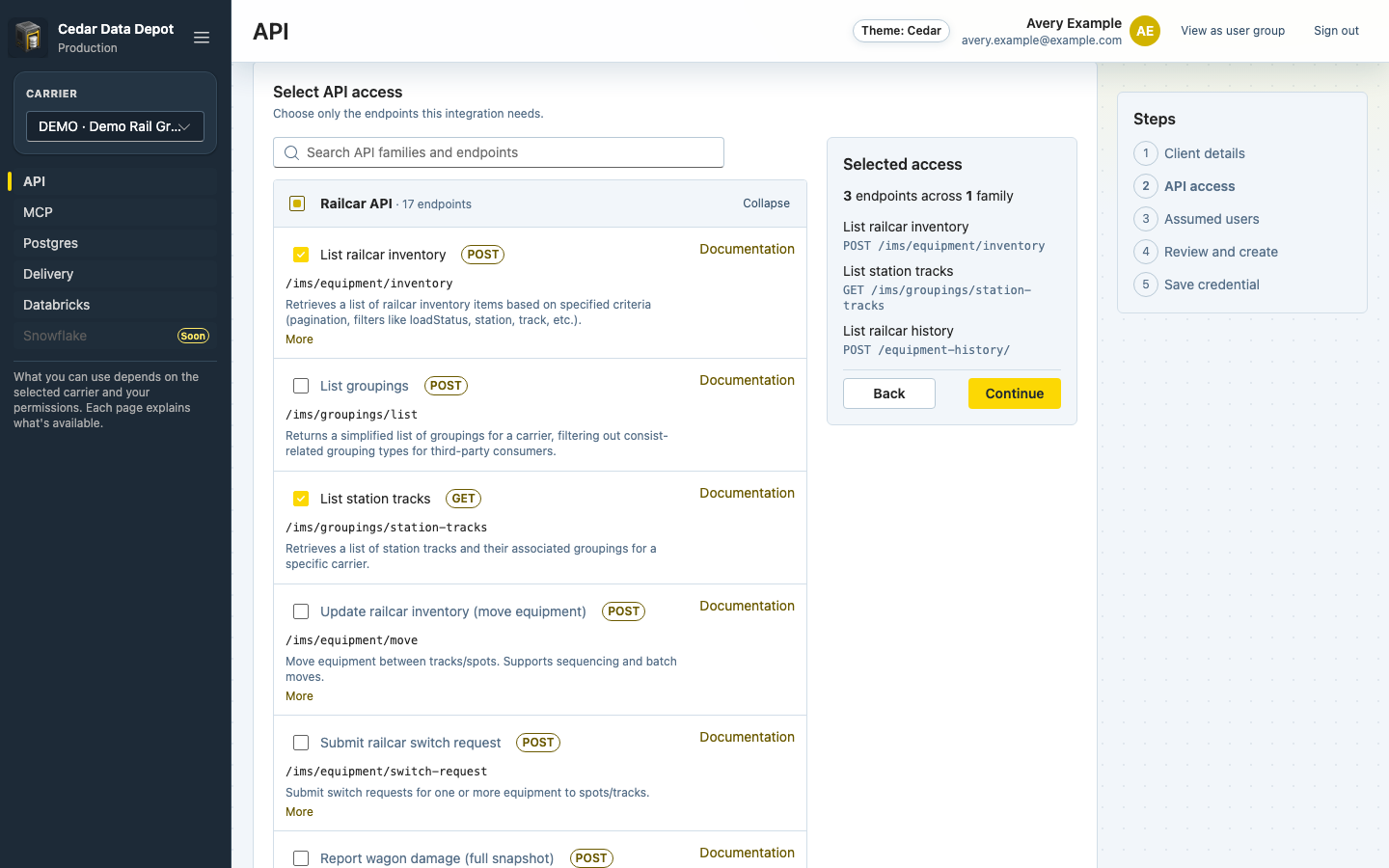Collapse the Railcar API family
Viewport: 1389px width, 868px height.
pos(766,203)
